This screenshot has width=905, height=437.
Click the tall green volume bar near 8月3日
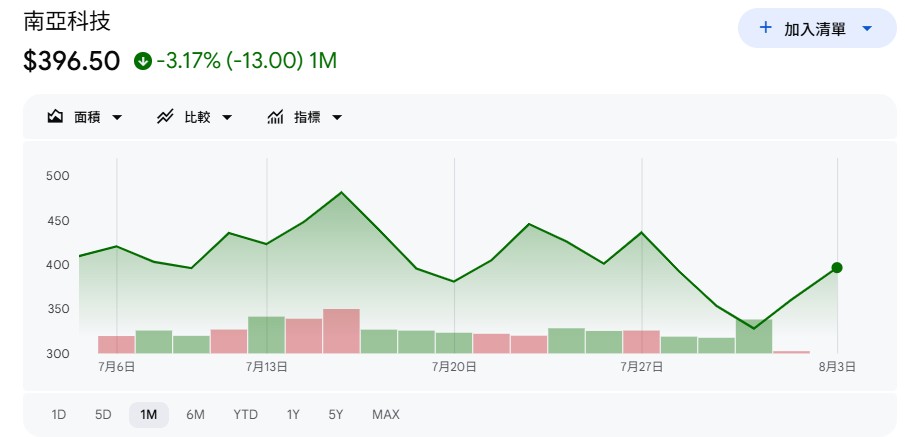pyautogui.click(x=754, y=336)
